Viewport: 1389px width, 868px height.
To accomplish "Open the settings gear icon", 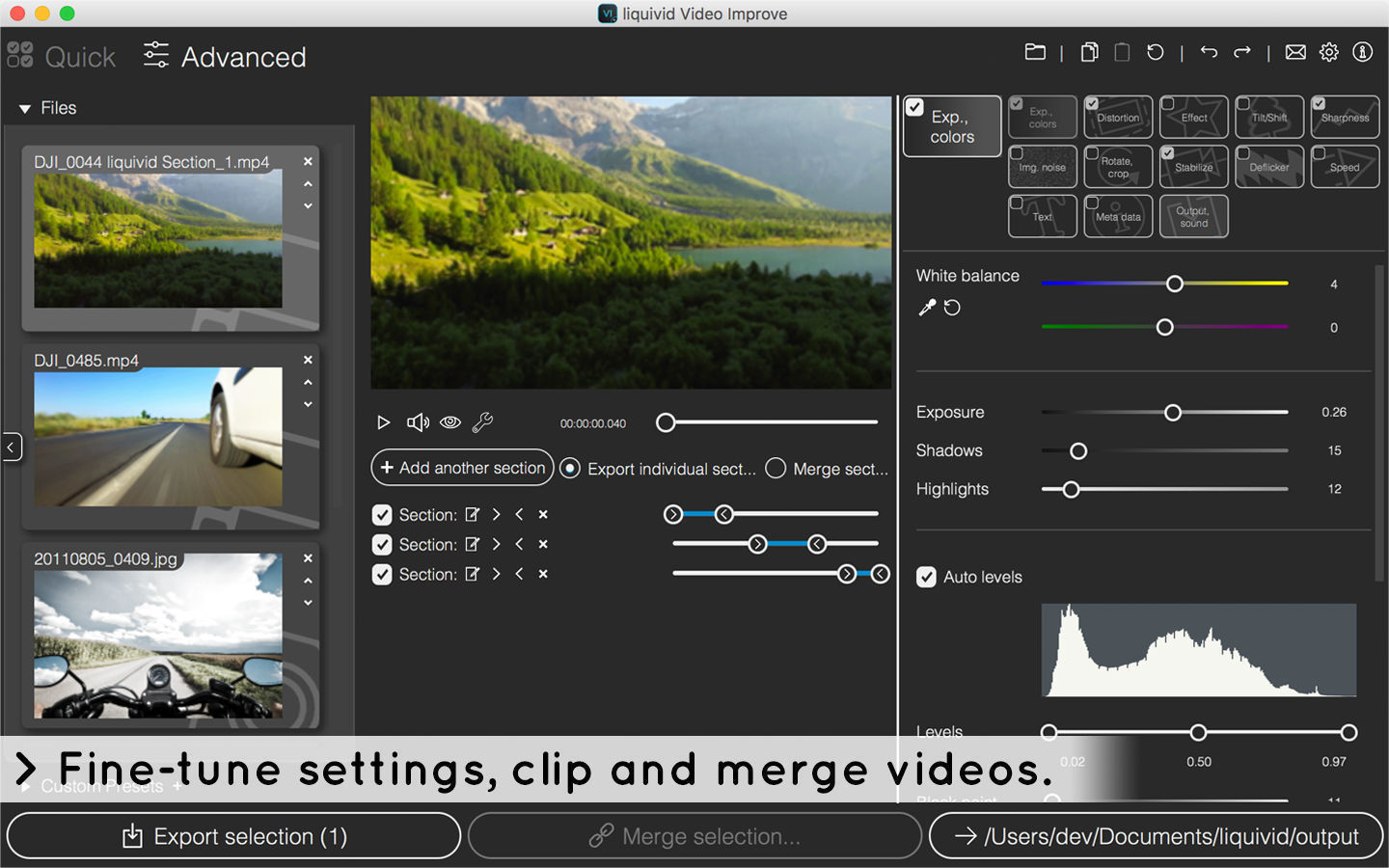I will [1328, 52].
